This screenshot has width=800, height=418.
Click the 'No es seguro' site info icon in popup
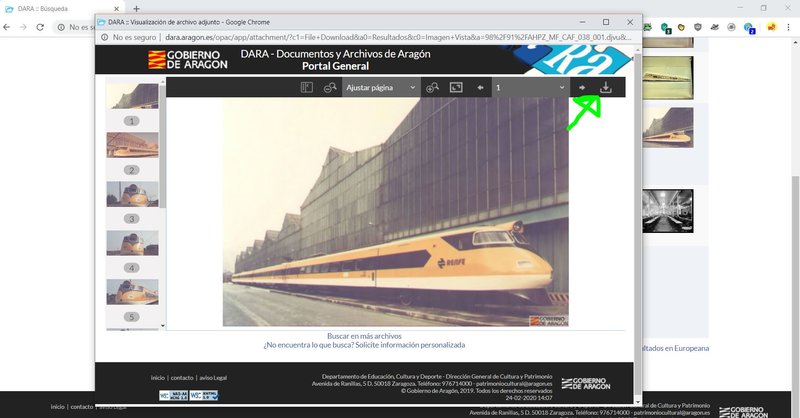[105, 37]
